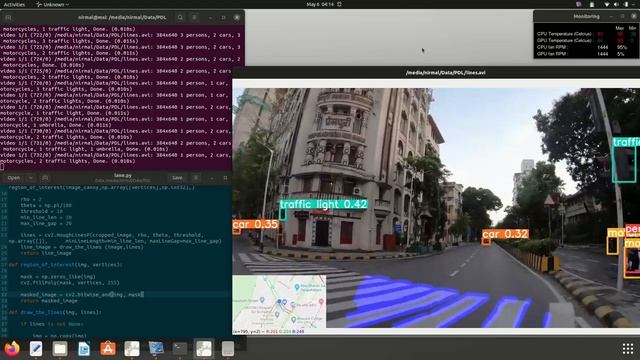Click the map thumbnail in video window

click(279, 301)
